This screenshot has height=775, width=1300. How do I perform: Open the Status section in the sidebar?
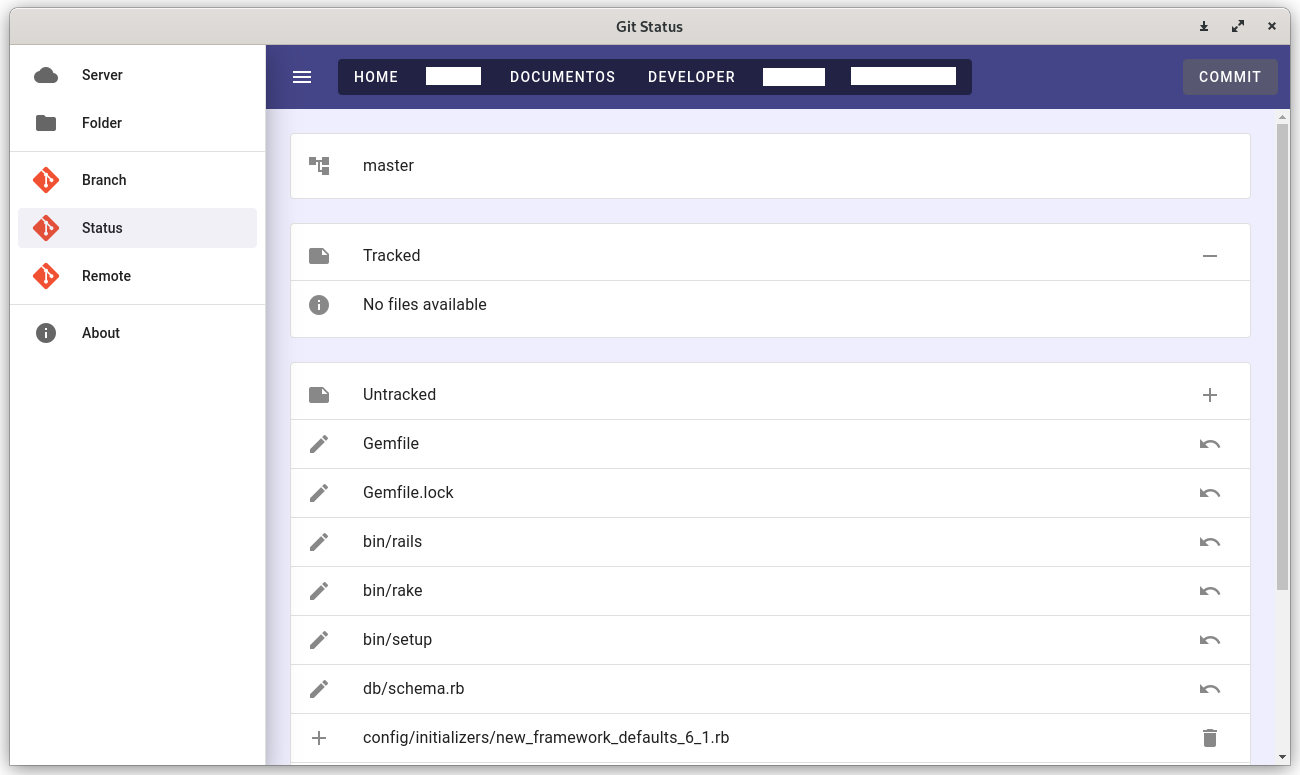[x=102, y=228]
